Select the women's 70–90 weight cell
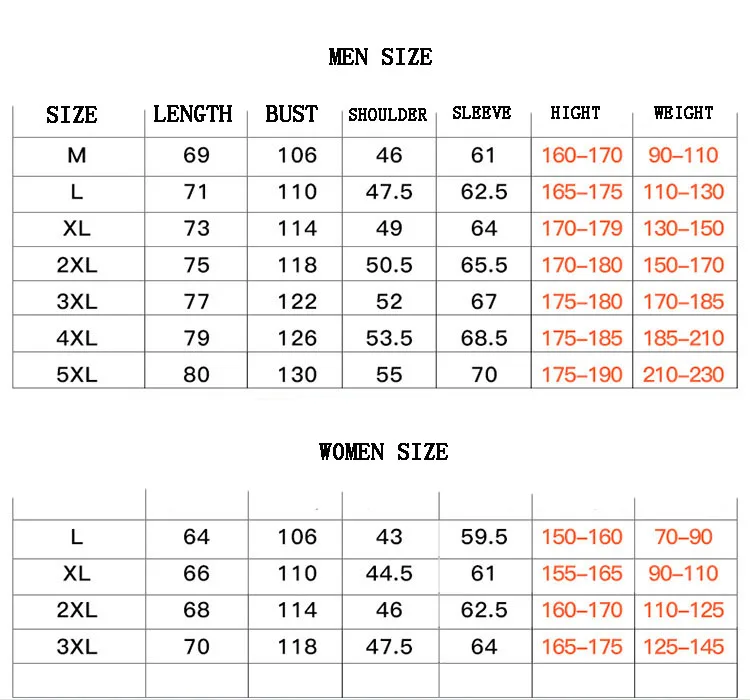The height and width of the screenshot is (700, 750). (683, 537)
